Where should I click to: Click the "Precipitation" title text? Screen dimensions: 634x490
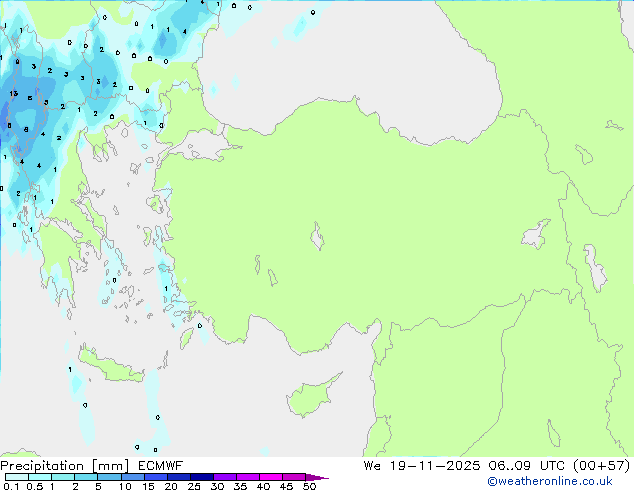click(x=42, y=466)
